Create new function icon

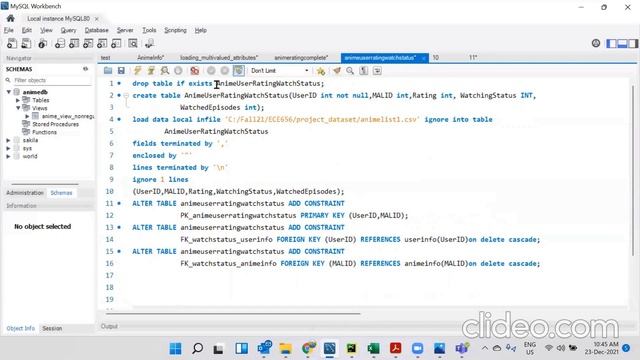point(116,43)
